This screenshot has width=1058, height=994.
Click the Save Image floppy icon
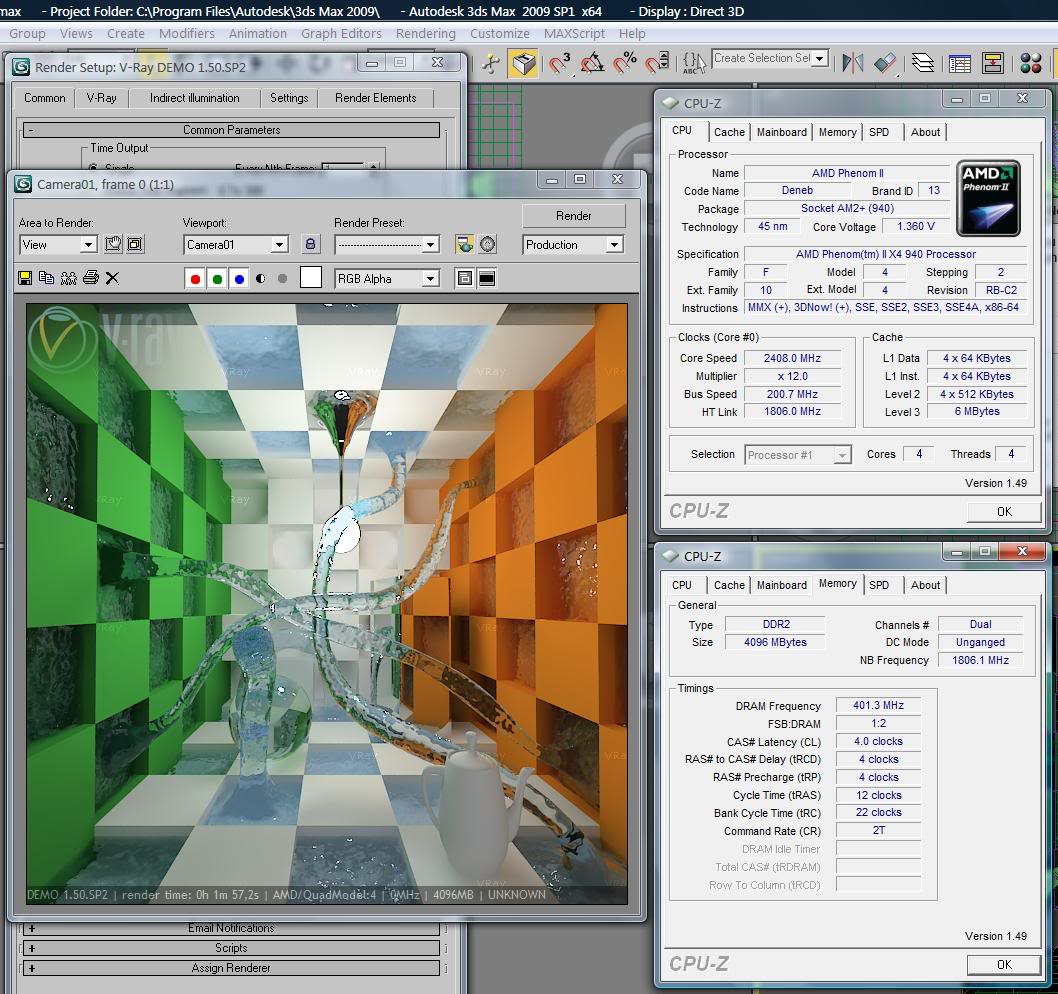(25, 278)
